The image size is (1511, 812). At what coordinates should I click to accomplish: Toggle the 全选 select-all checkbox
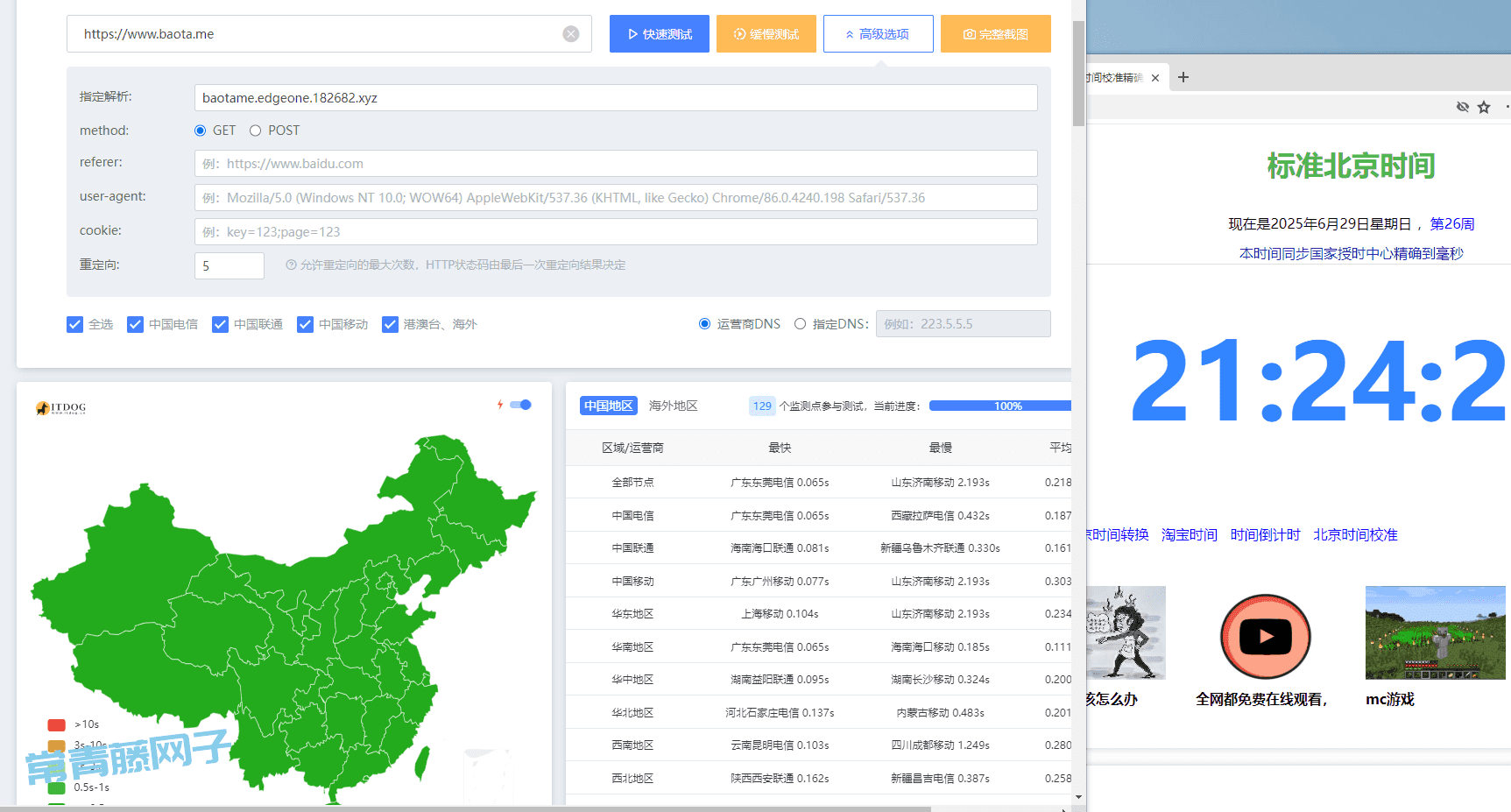tap(75, 324)
